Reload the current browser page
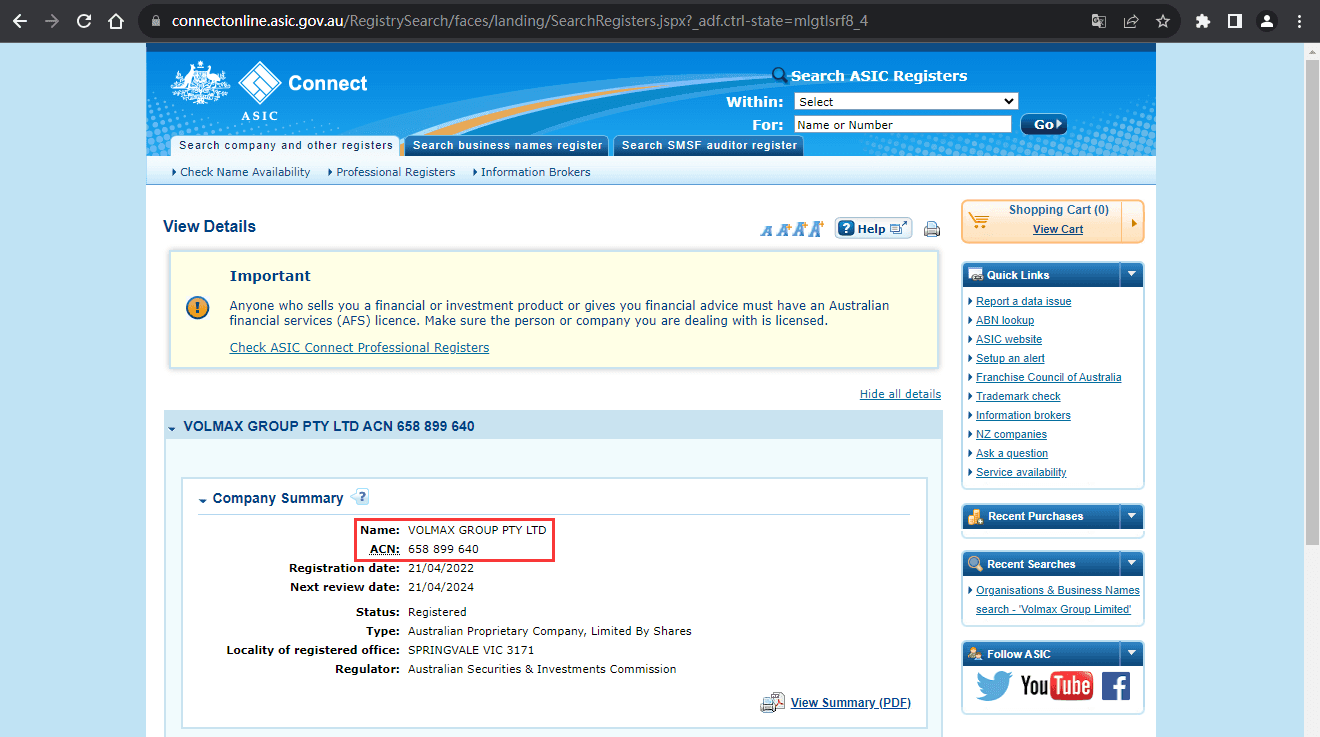 tap(84, 21)
